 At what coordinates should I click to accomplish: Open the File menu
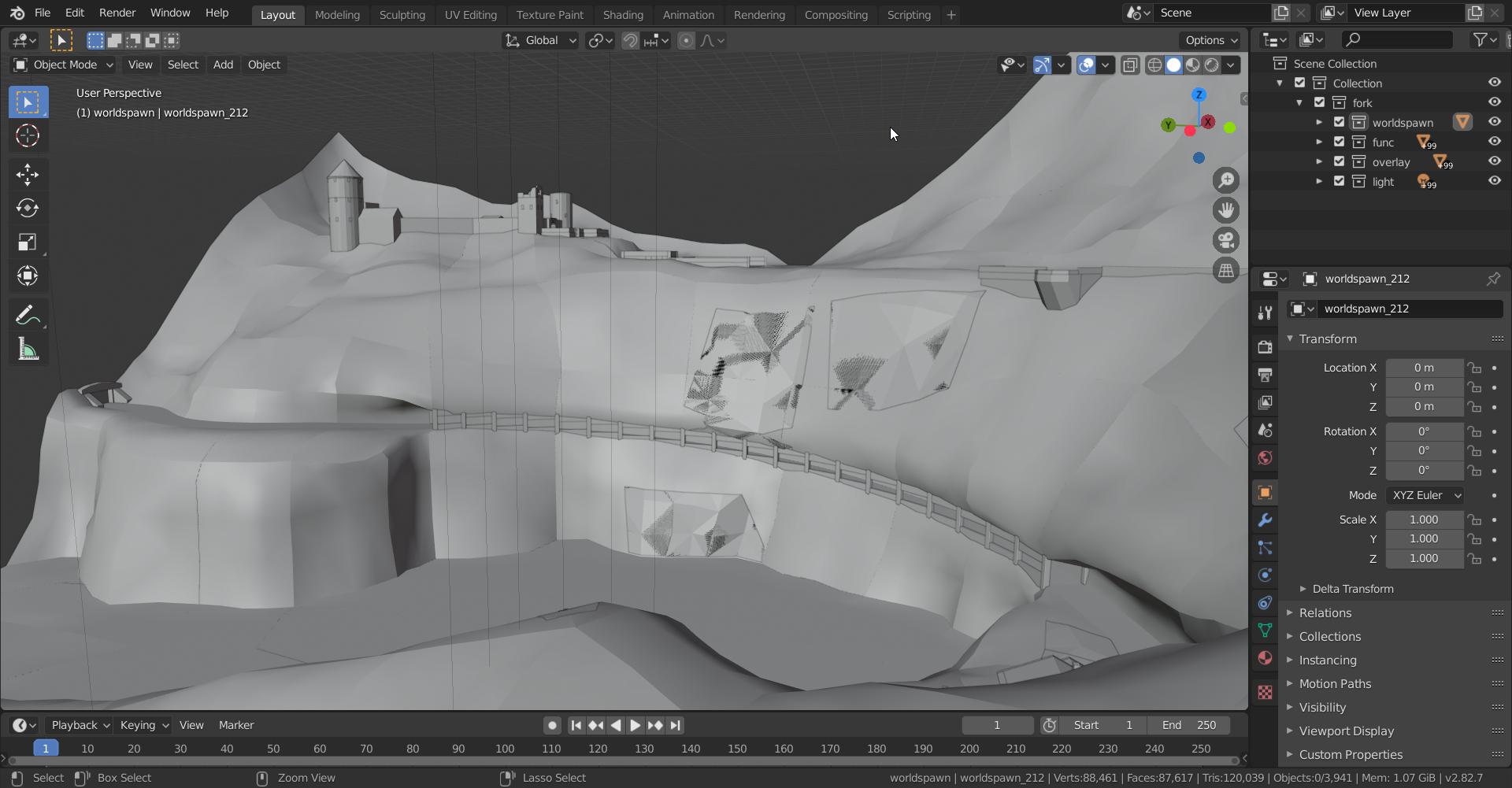tap(43, 13)
